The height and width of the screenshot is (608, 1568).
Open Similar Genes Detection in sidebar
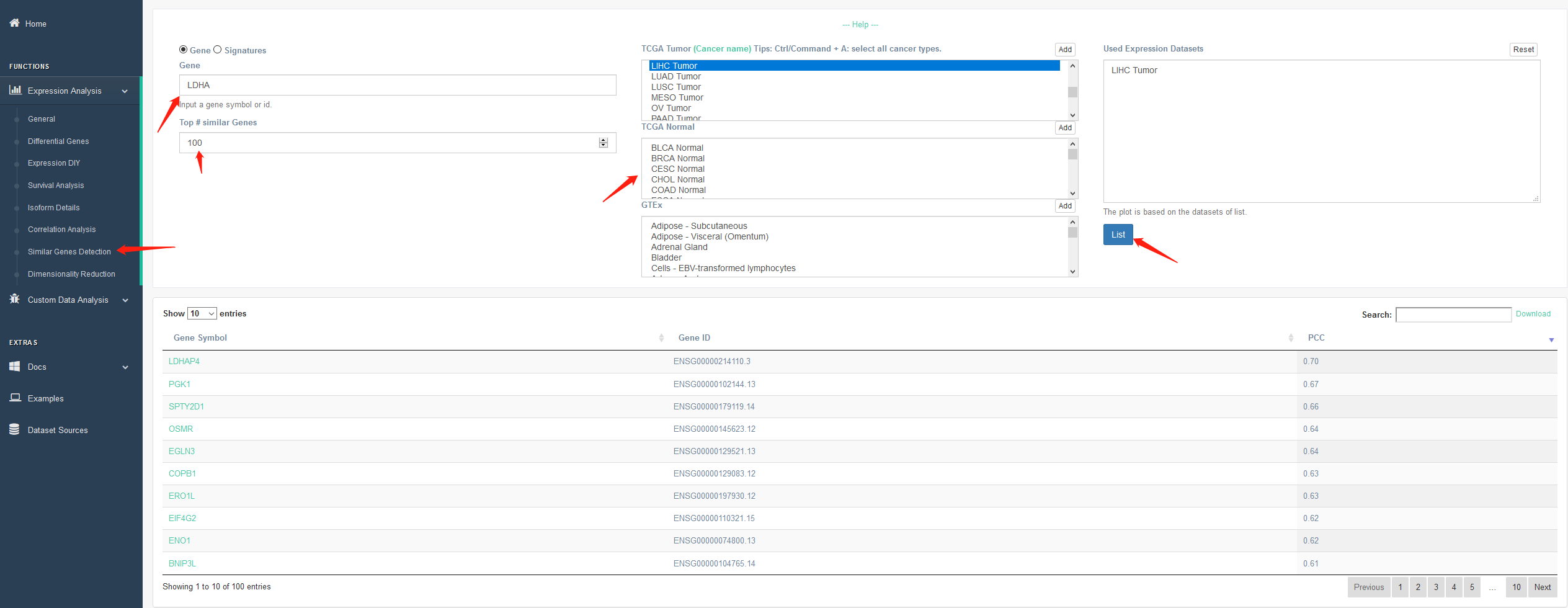point(69,252)
